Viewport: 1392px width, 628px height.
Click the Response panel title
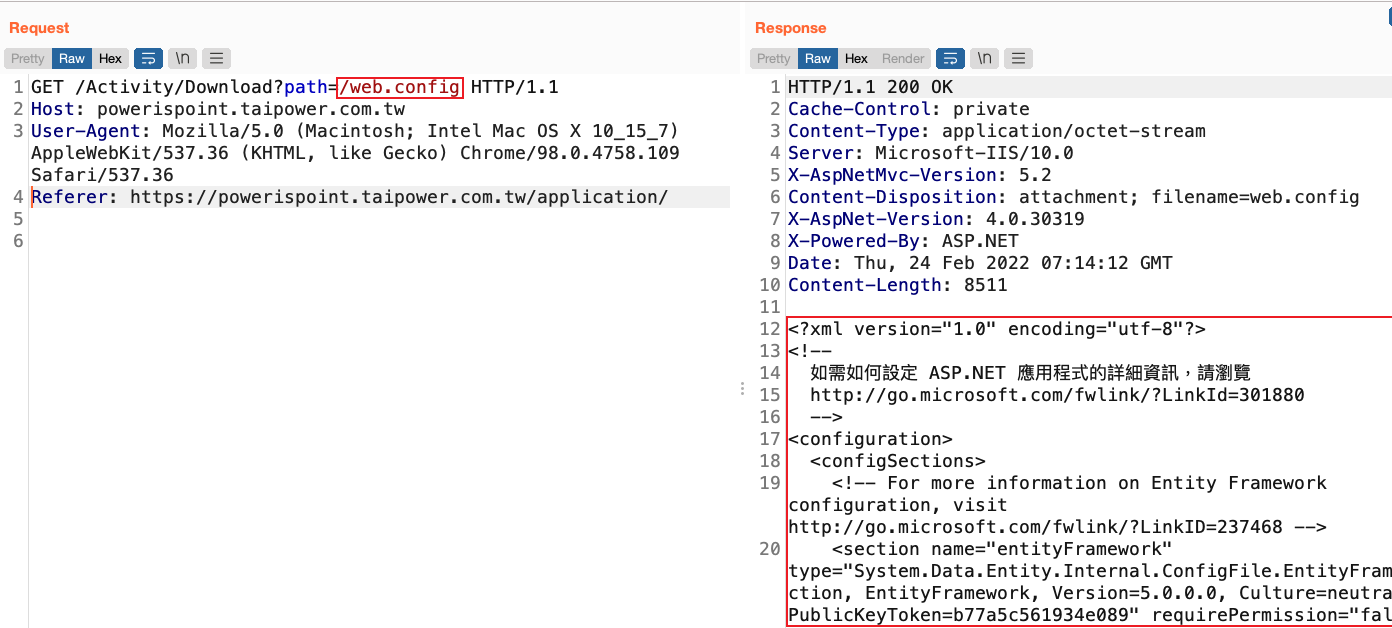click(790, 28)
